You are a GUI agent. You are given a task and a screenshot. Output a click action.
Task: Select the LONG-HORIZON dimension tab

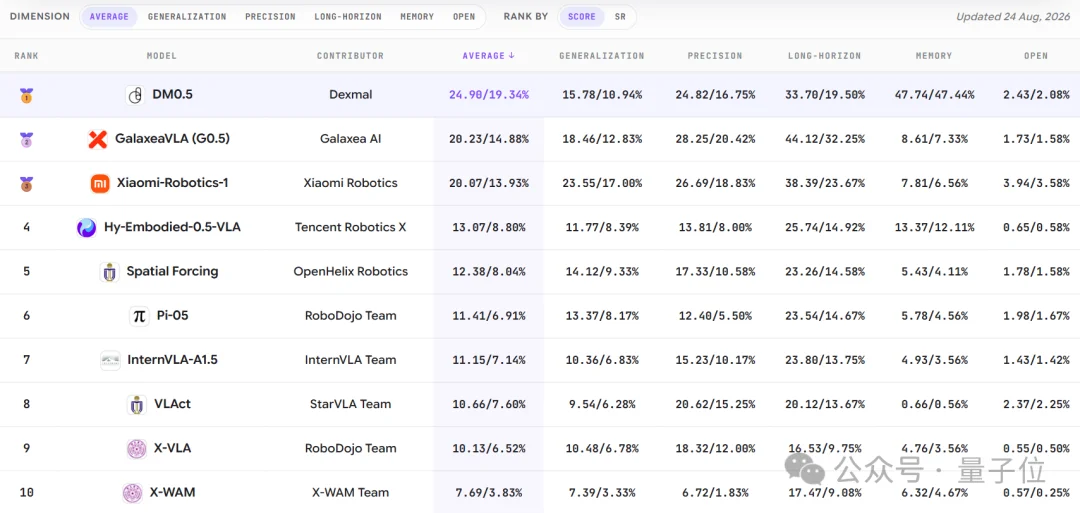[348, 17]
